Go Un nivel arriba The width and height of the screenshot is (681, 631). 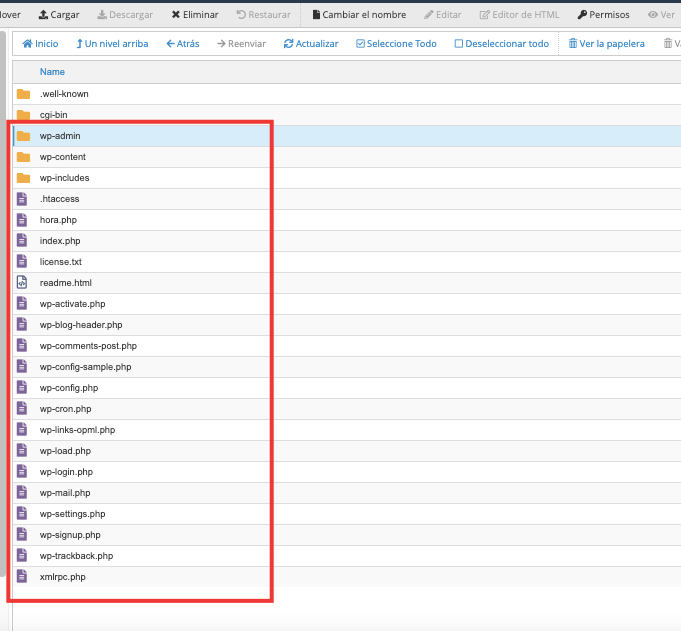(112, 44)
